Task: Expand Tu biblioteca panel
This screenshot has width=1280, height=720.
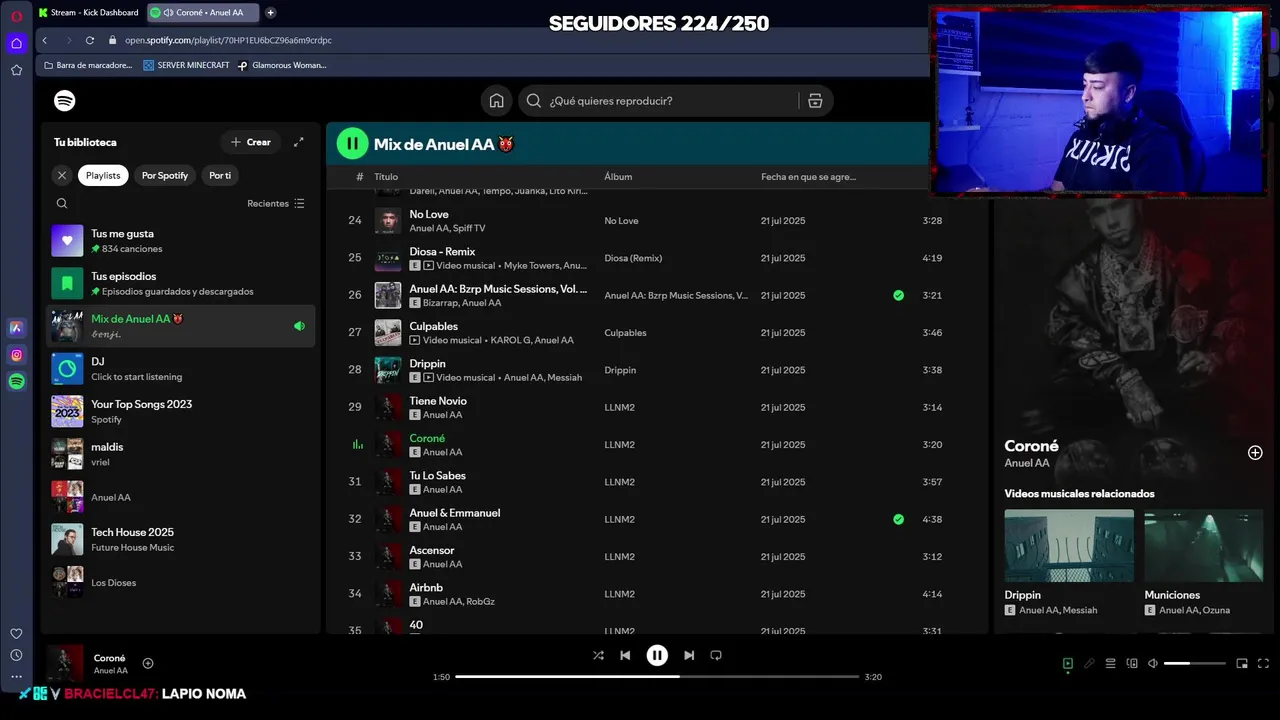Action: click(298, 142)
